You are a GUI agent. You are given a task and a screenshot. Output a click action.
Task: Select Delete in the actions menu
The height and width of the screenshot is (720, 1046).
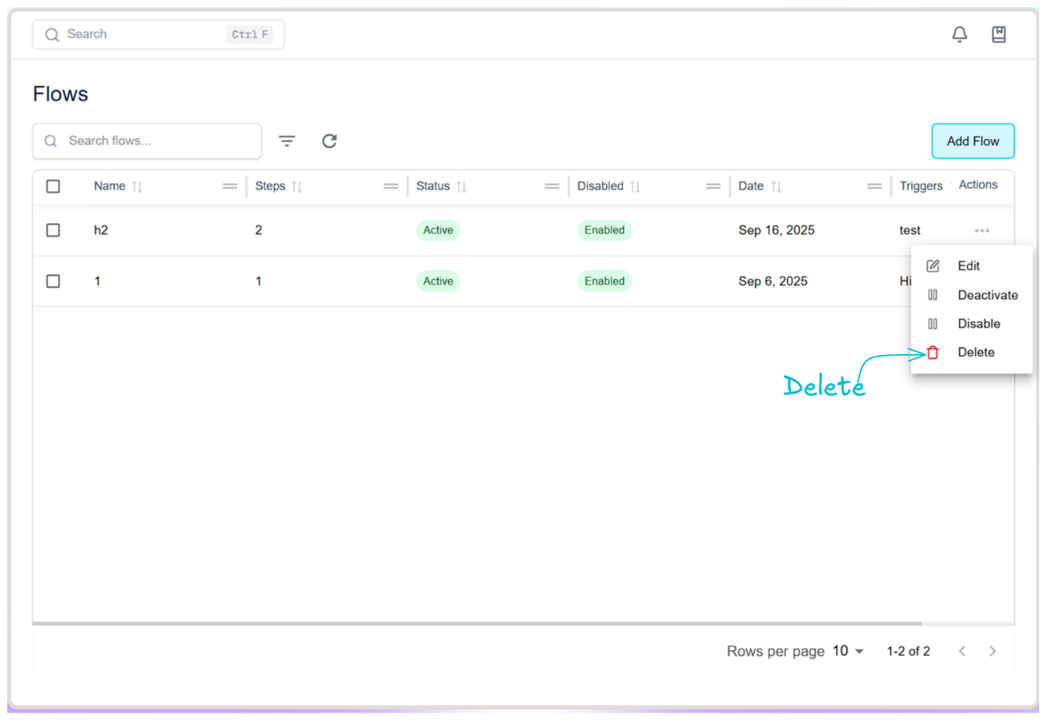975,352
